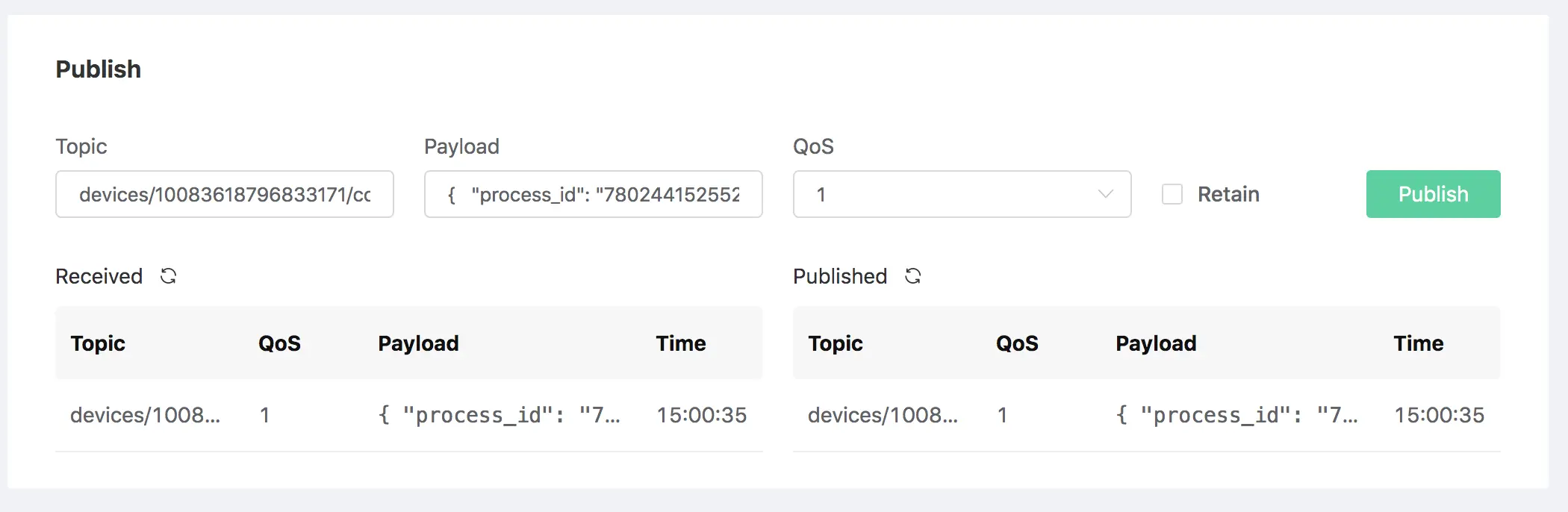Click the Published table Payload column header
1568x512 pixels.
coord(1156,343)
